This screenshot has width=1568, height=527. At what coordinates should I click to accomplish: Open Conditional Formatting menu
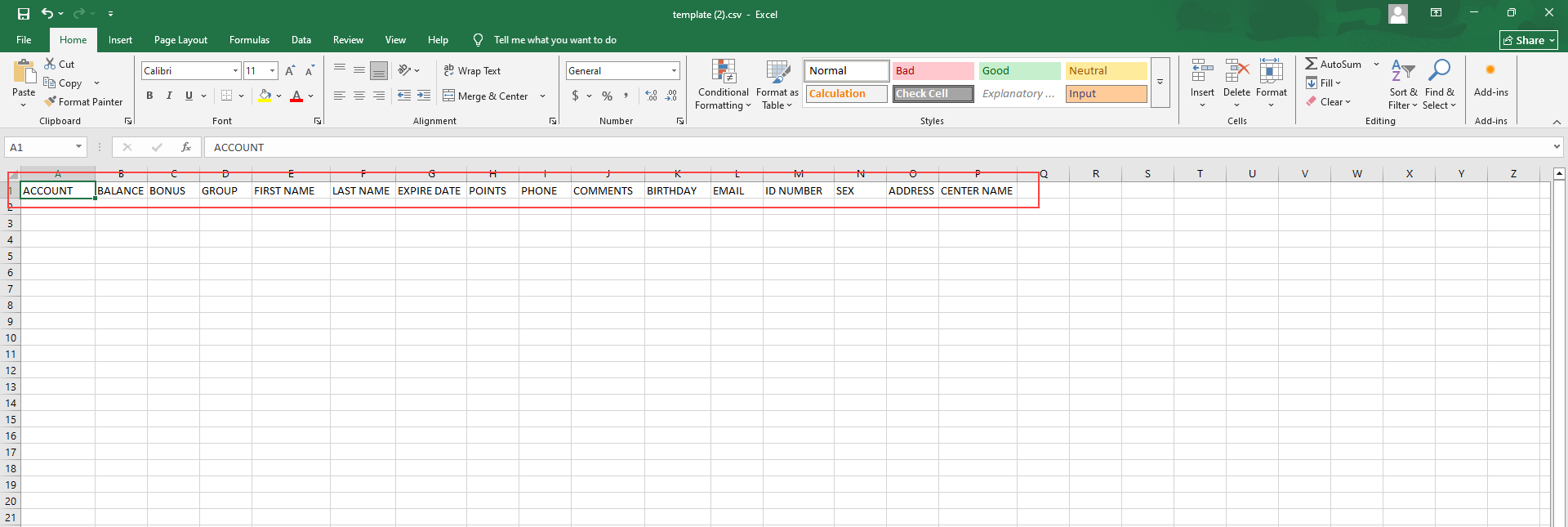pyautogui.click(x=723, y=84)
